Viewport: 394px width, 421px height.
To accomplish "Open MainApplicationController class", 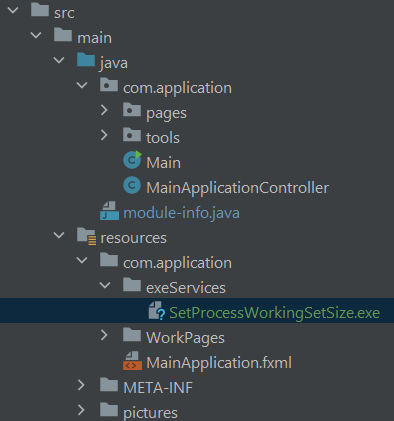I will (238, 188).
